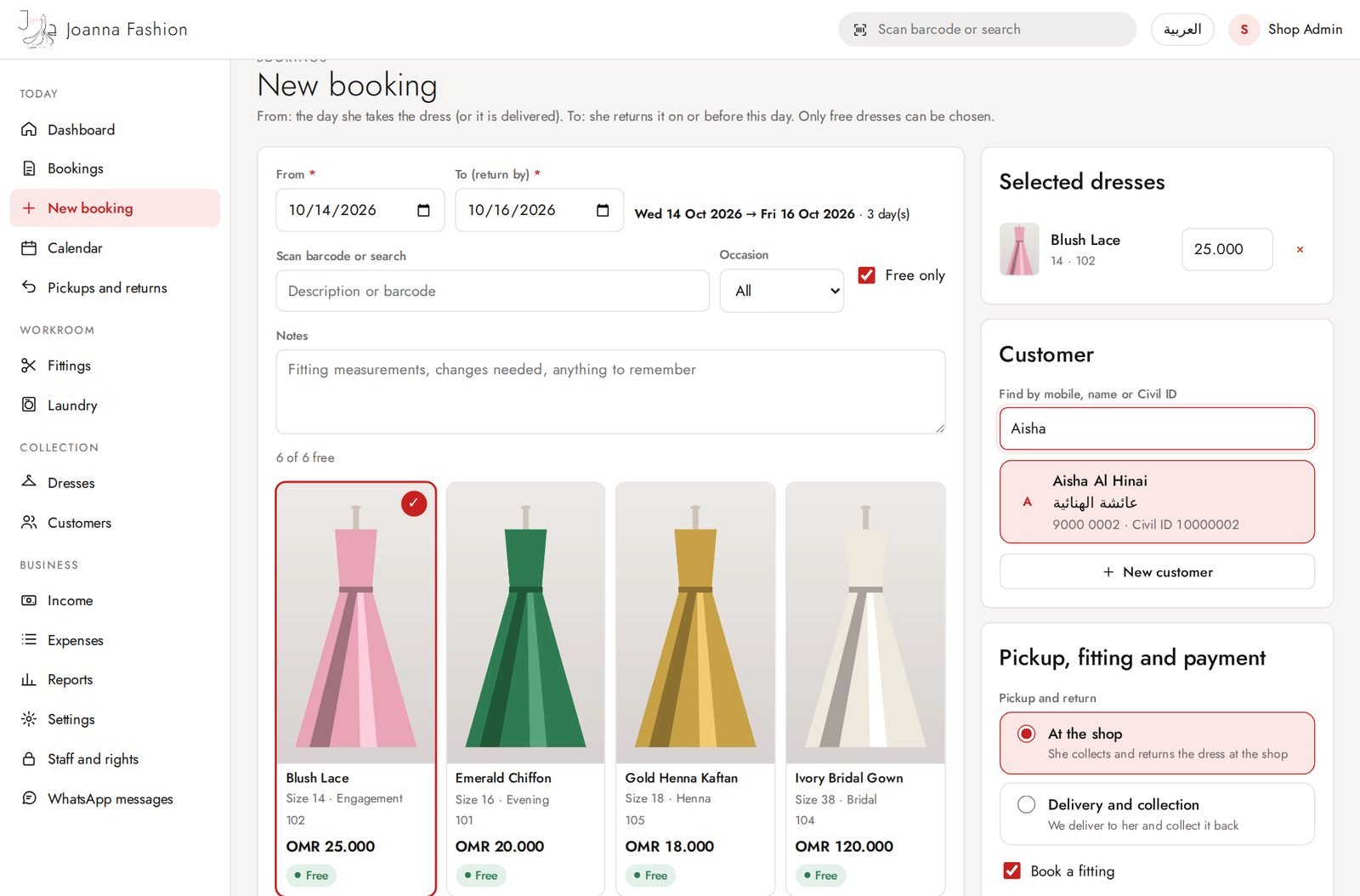Select Delivery and collection radio option
Image resolution: width=1360 pixels, height=896 pixels.
1026,804
